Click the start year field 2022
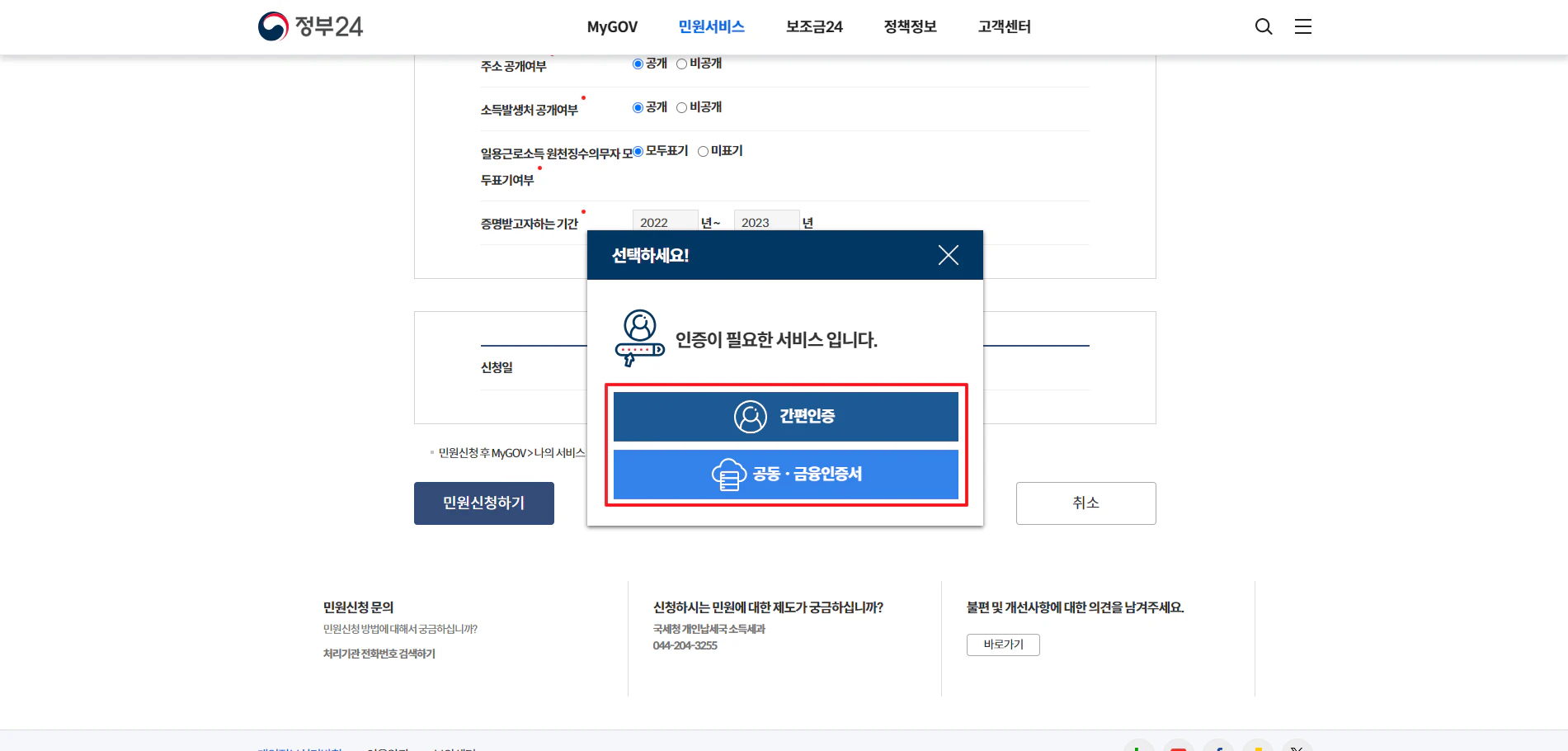 [666, 221]
